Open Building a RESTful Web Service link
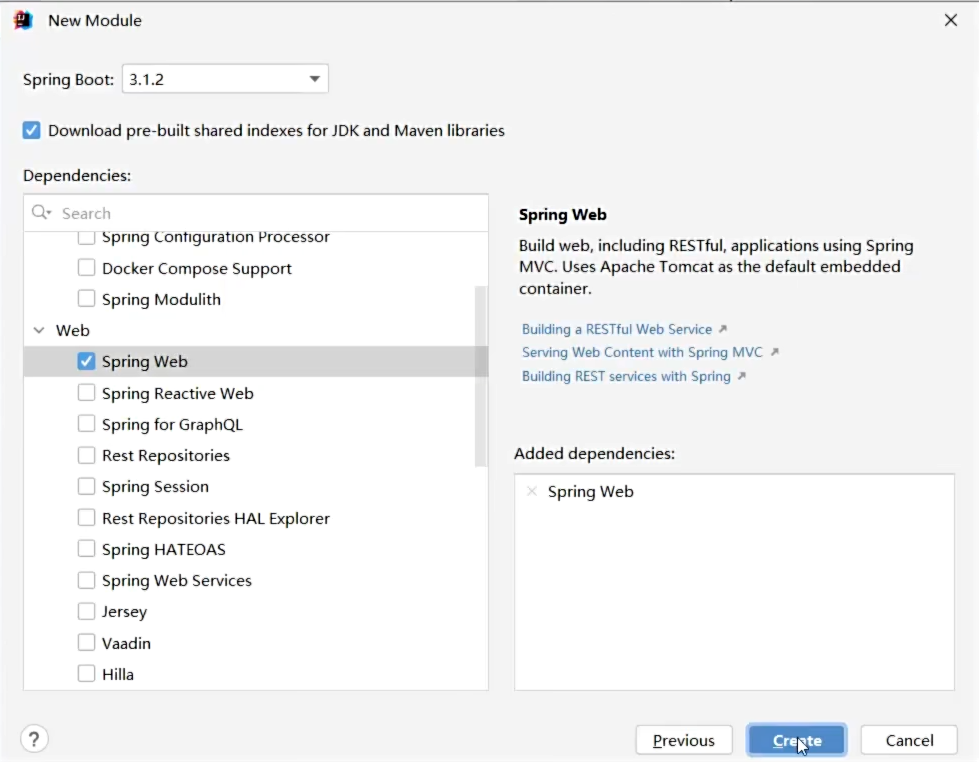 [617, 329]
